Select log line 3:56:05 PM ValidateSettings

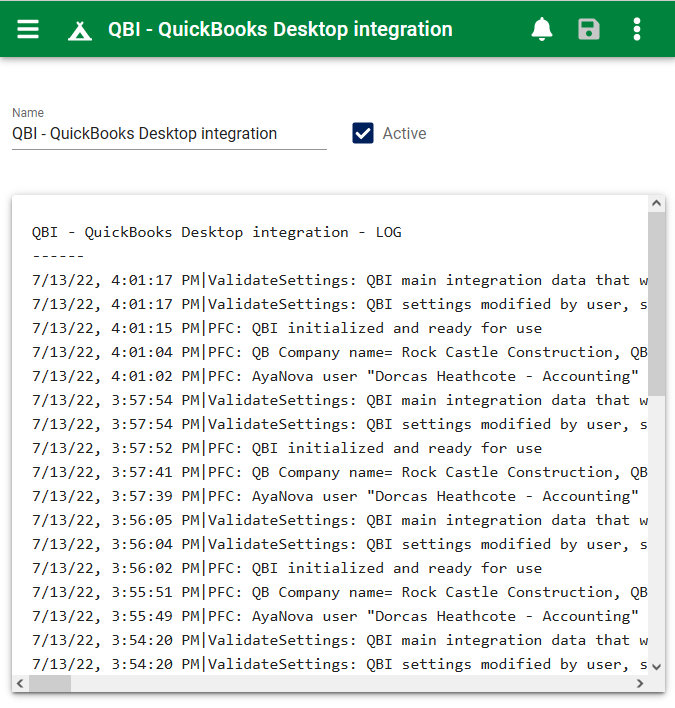pyautogui.click(x=340, y=520)
